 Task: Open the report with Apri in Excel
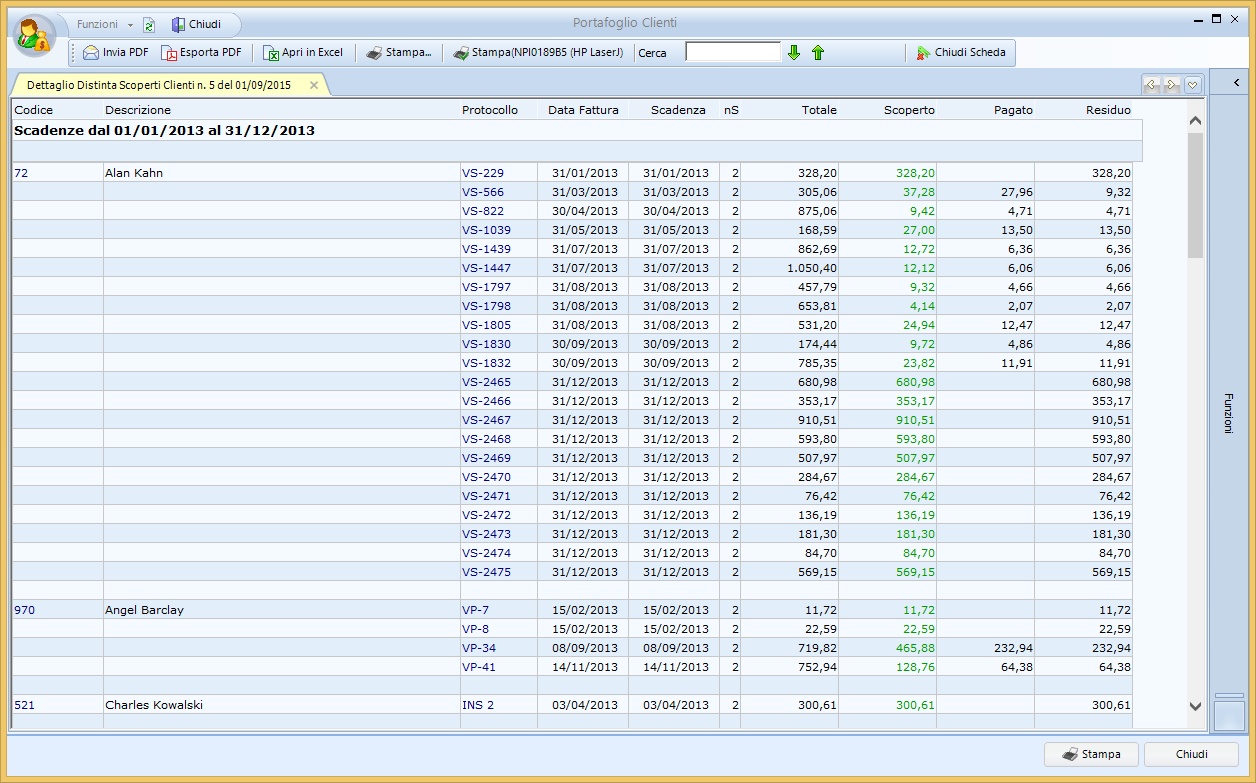pyautogui.click(x=303, y=53)
